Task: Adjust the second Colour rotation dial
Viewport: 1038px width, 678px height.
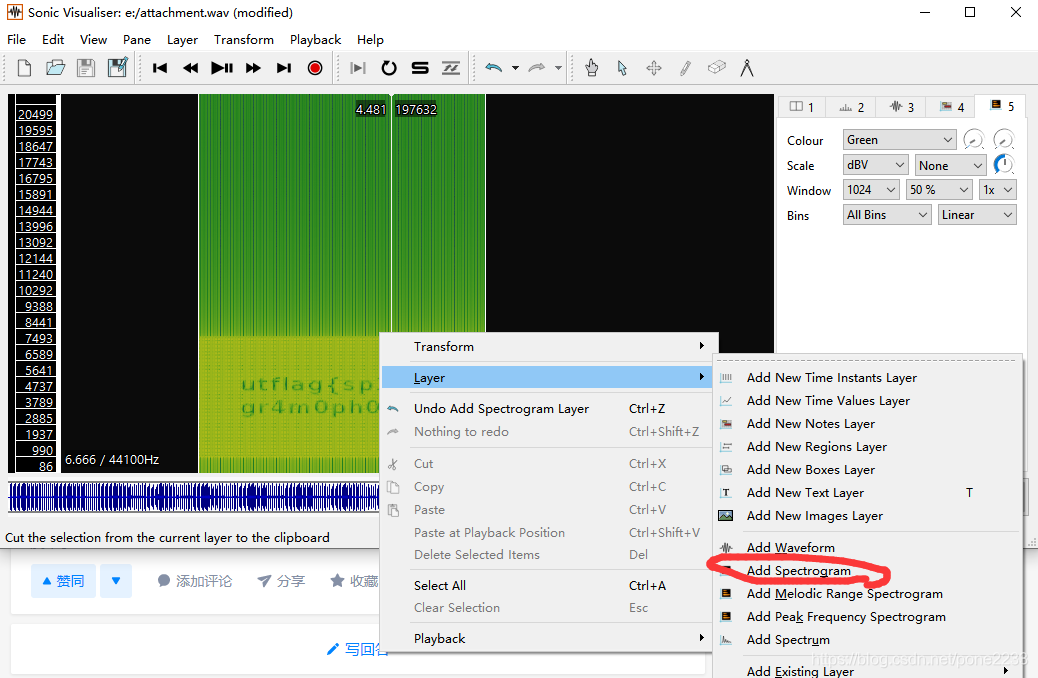Action: tap(1004, 139)
